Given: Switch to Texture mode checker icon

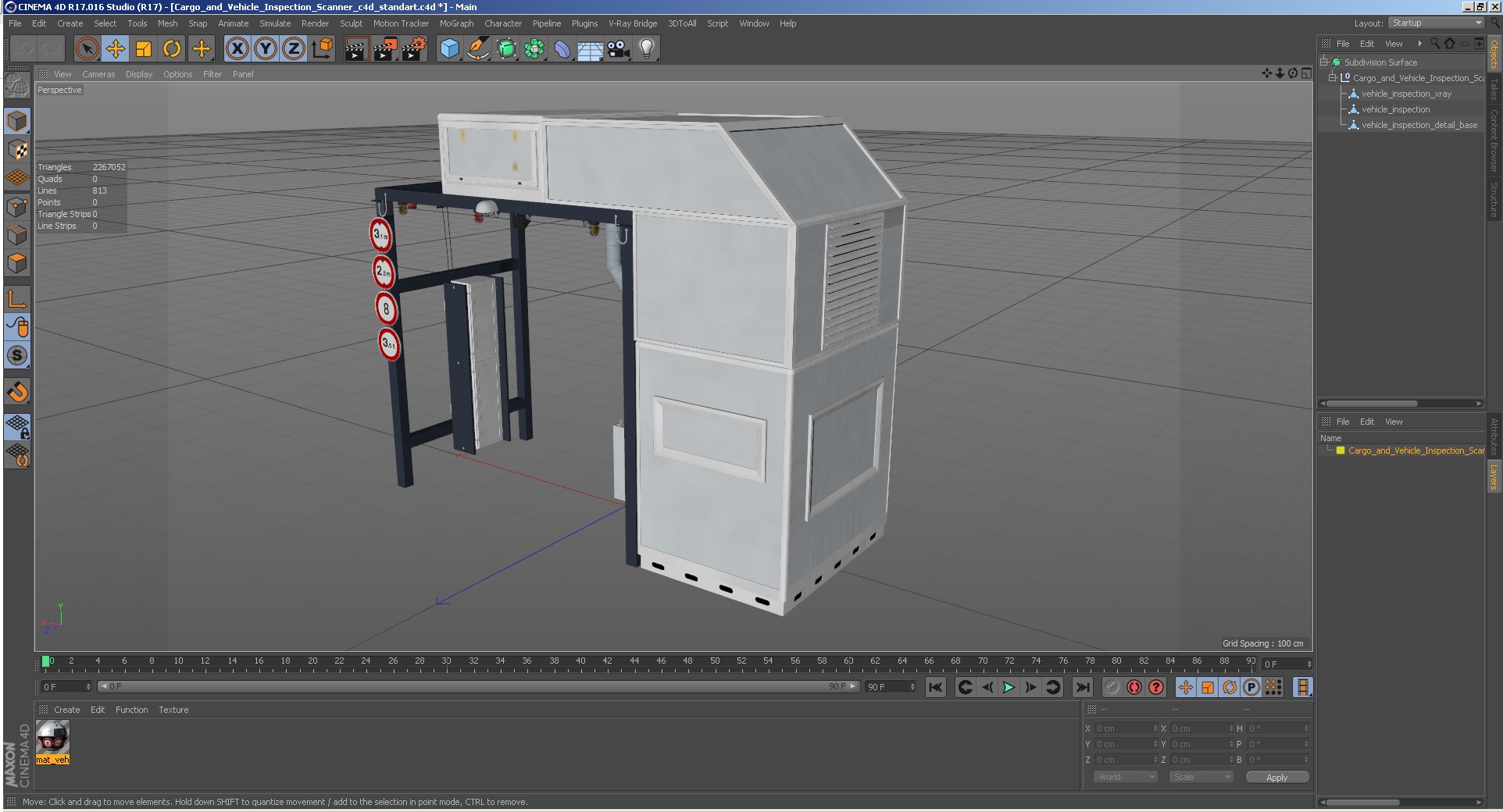Looking at the screenshot, I should [17, 149].
